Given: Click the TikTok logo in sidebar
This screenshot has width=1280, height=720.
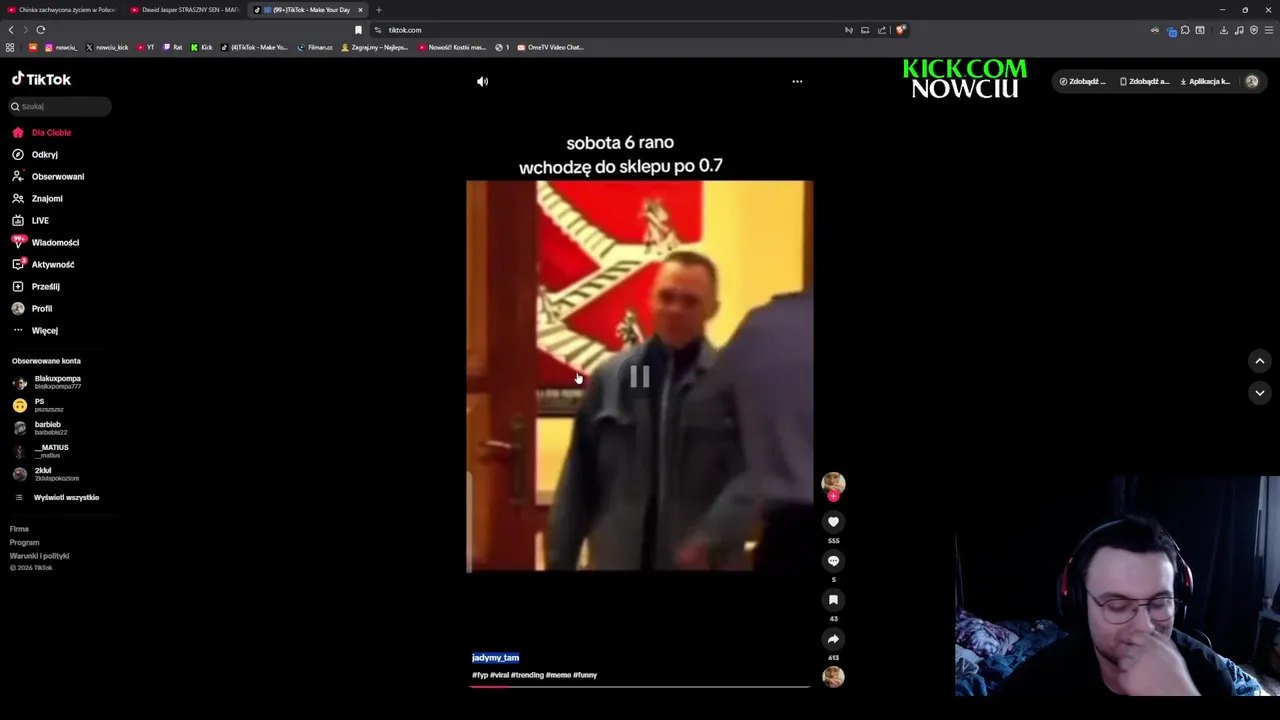Looking at the screenshot, I should 41,79.
